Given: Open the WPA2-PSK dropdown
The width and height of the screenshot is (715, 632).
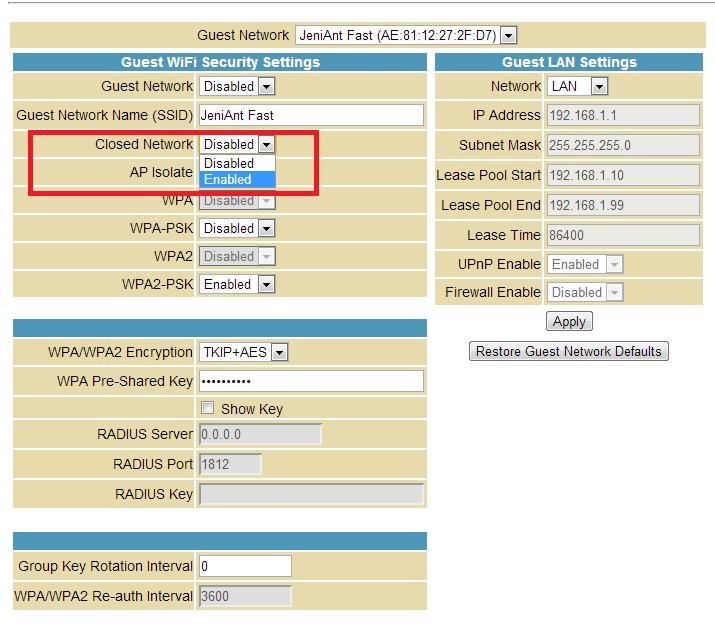Looking at the screenshot, I should pos(237,284).
